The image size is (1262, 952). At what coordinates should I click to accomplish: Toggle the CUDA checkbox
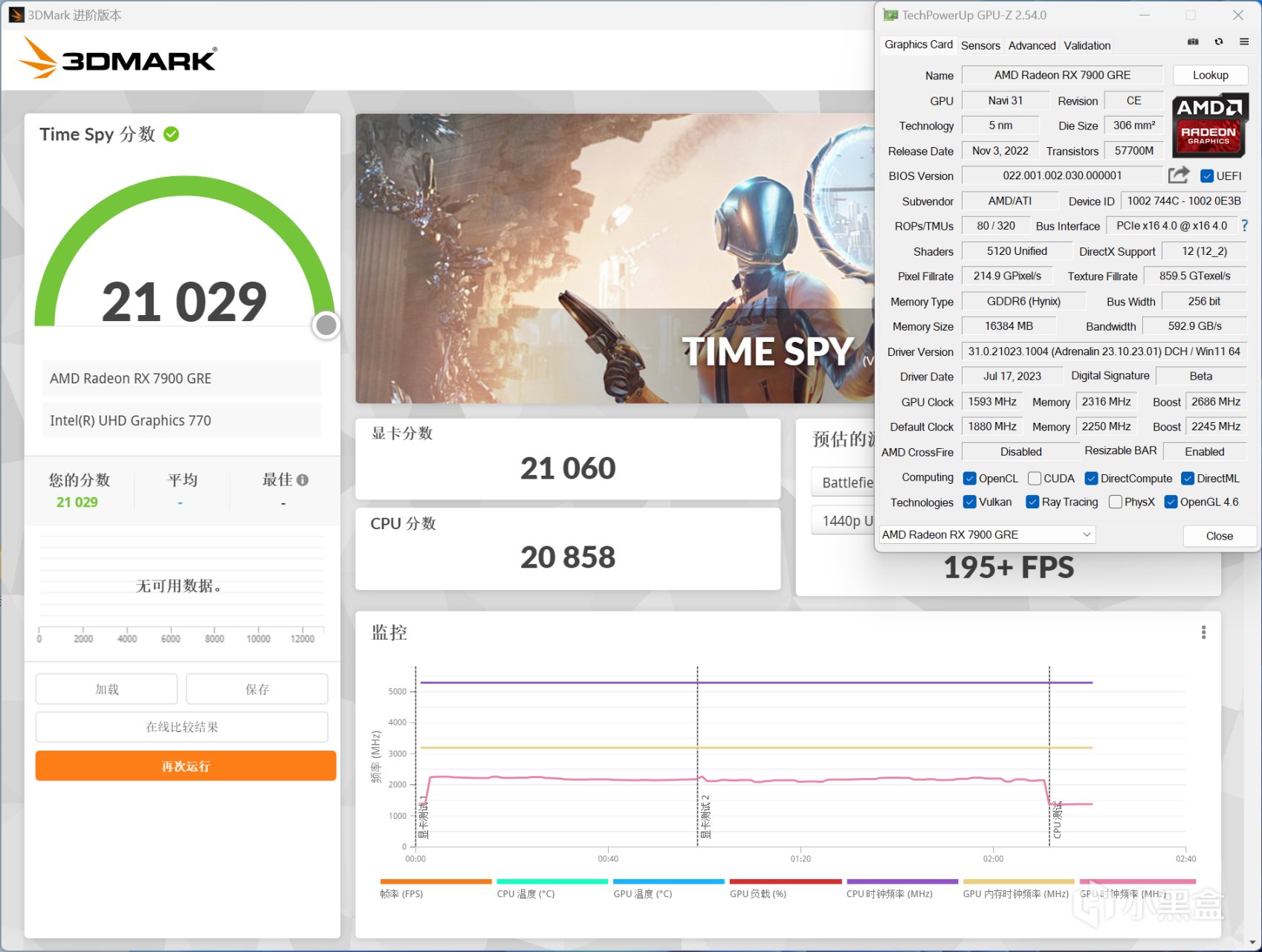click(x=1035, y=479)
